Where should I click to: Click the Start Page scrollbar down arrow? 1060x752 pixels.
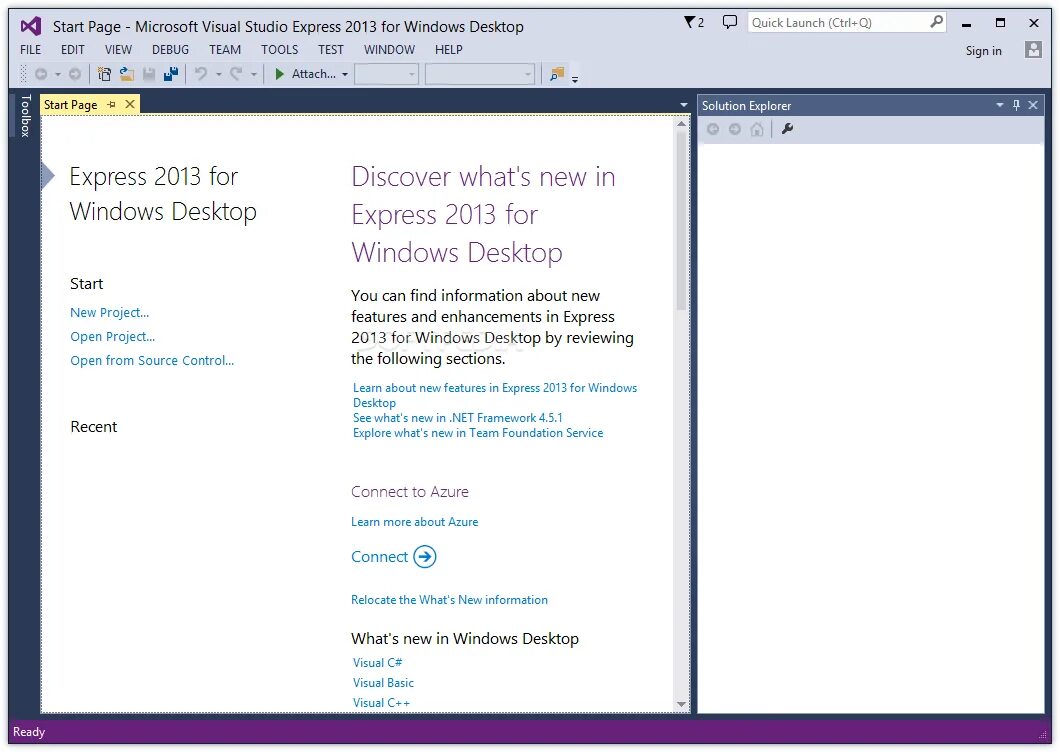click(x=681, y=704)
